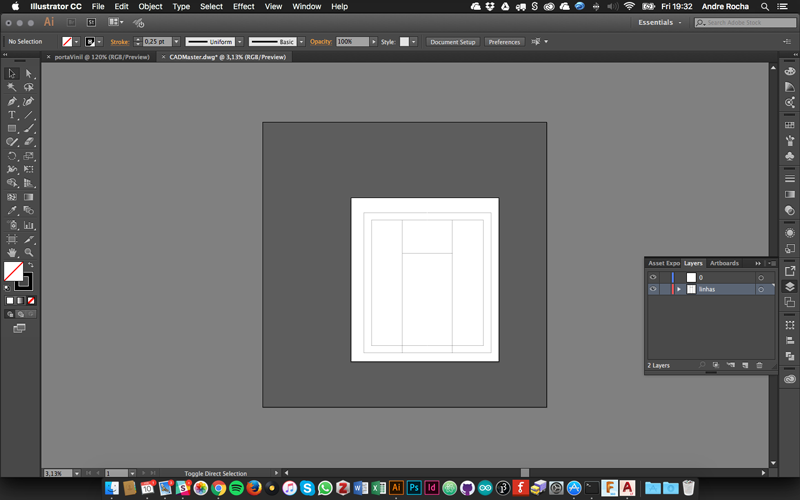800x500 pixels.
Task: Select the Zoom tool
Action: tap(29, 252)
